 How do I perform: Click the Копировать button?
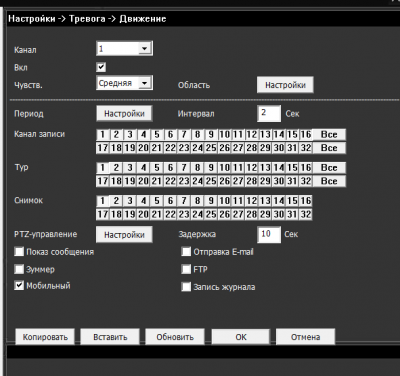coord(45,337)
